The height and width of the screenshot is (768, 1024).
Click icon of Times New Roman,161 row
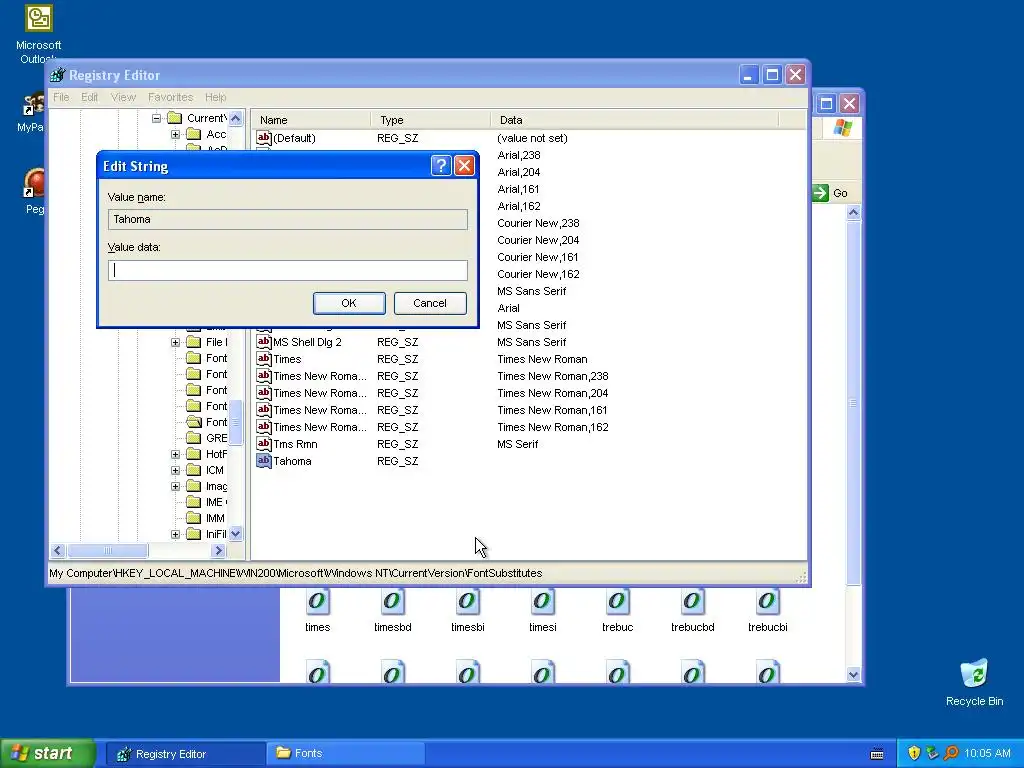(x=264, y=409)
